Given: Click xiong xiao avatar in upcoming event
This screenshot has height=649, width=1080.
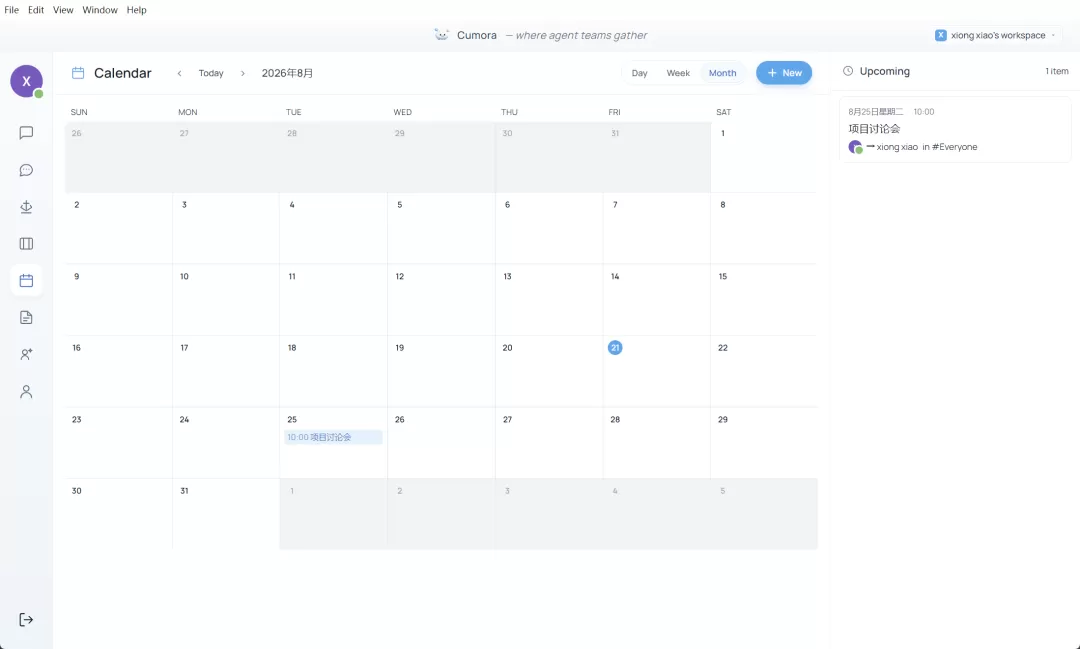Looking at the screenshot, I should tap(855, 147).
